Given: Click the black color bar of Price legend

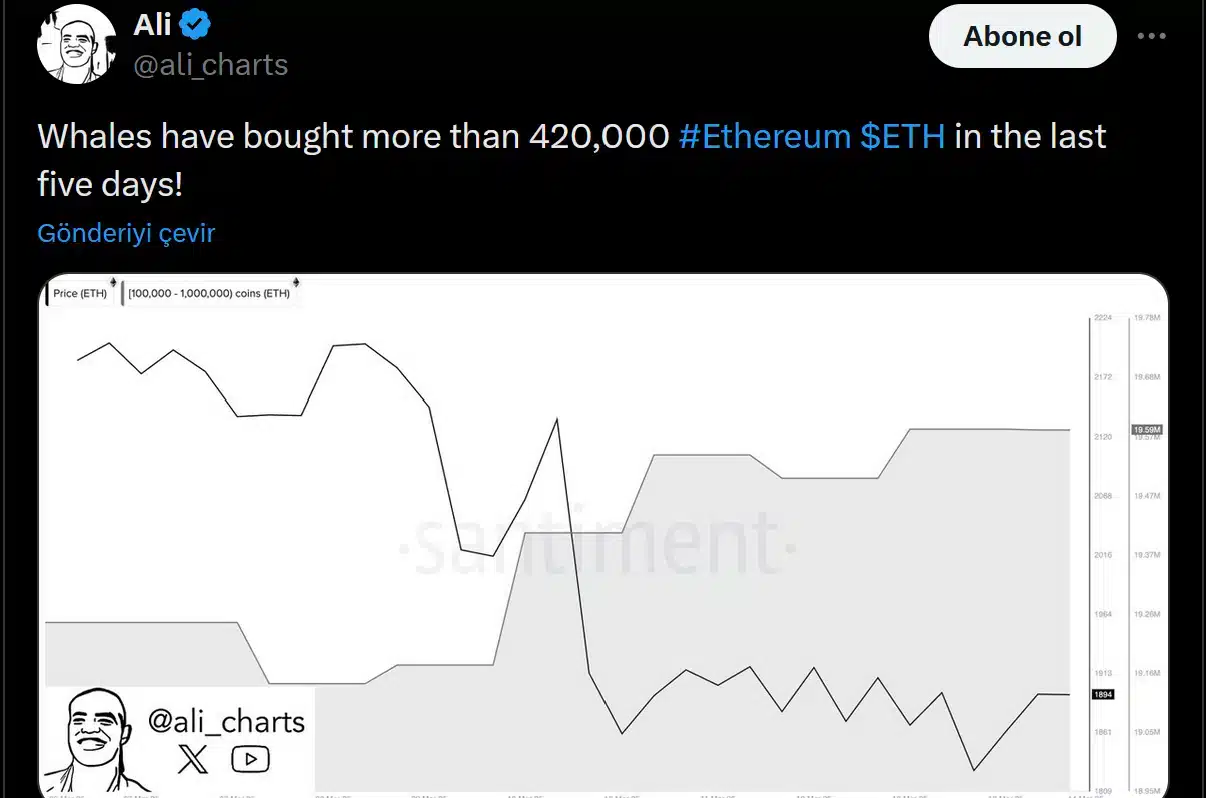Looking at the screenshot, I should click(46, 294).
